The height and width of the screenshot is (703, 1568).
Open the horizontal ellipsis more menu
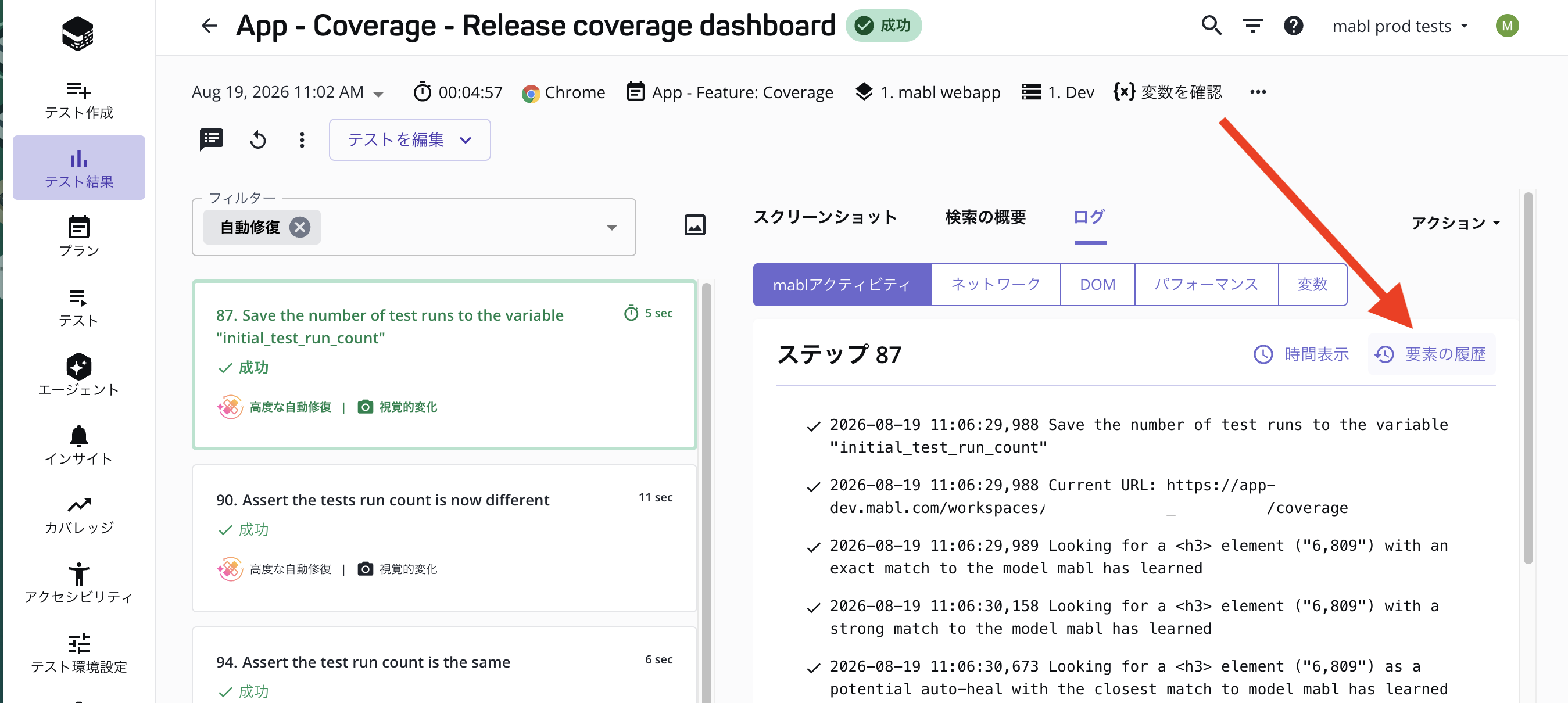[x=1258, y=92]
